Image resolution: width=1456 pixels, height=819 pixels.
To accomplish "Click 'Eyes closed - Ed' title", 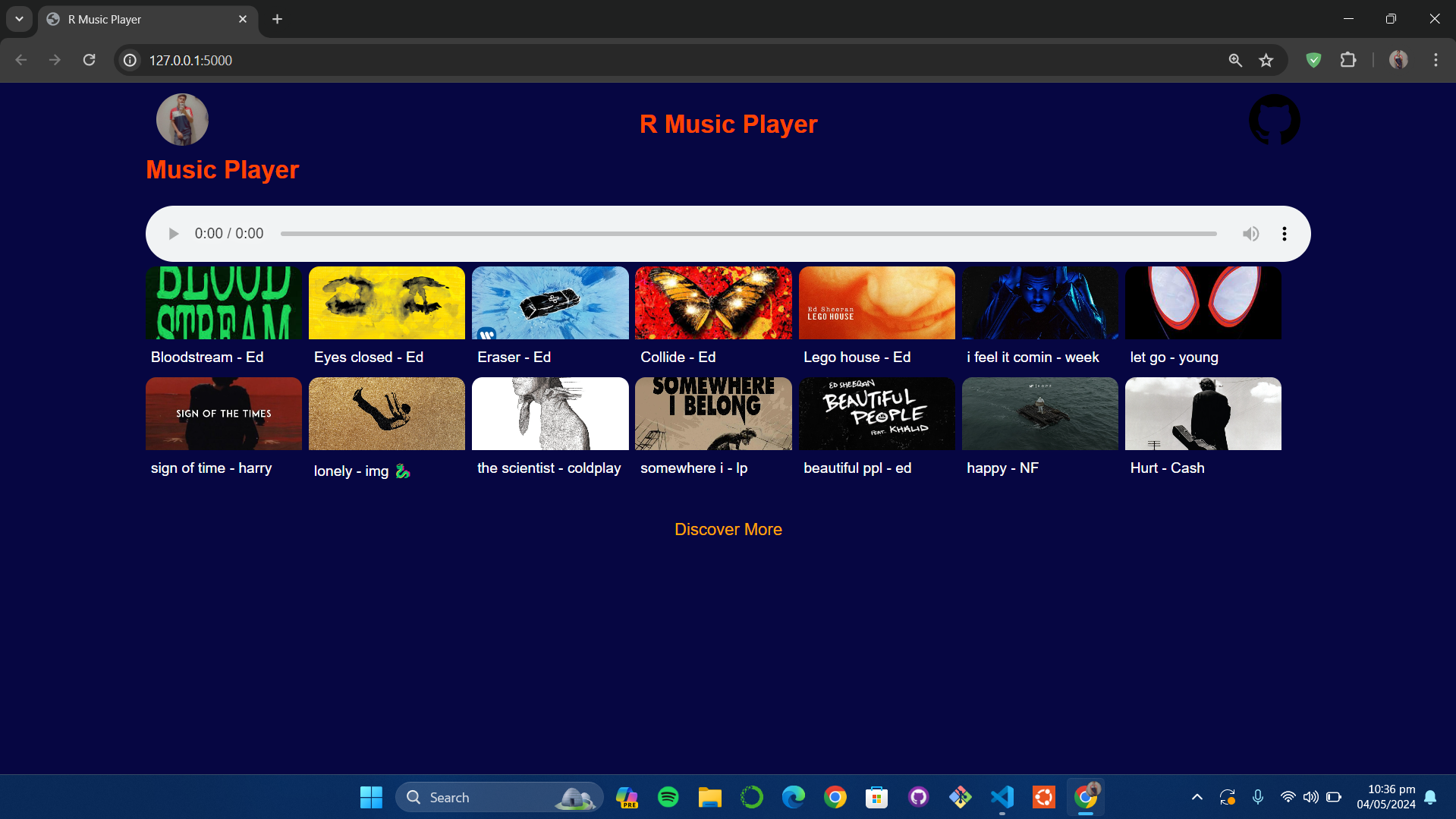I will tap(369, 357).
